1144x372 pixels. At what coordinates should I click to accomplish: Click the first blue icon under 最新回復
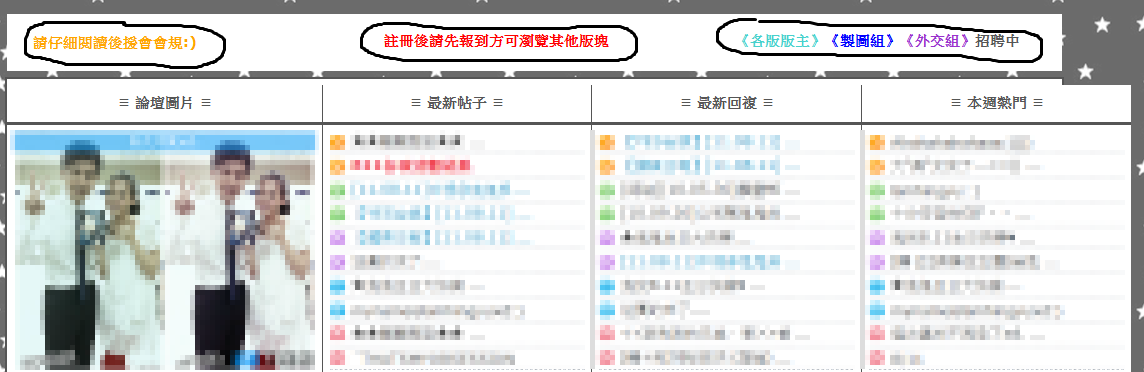tap(607, 286)
